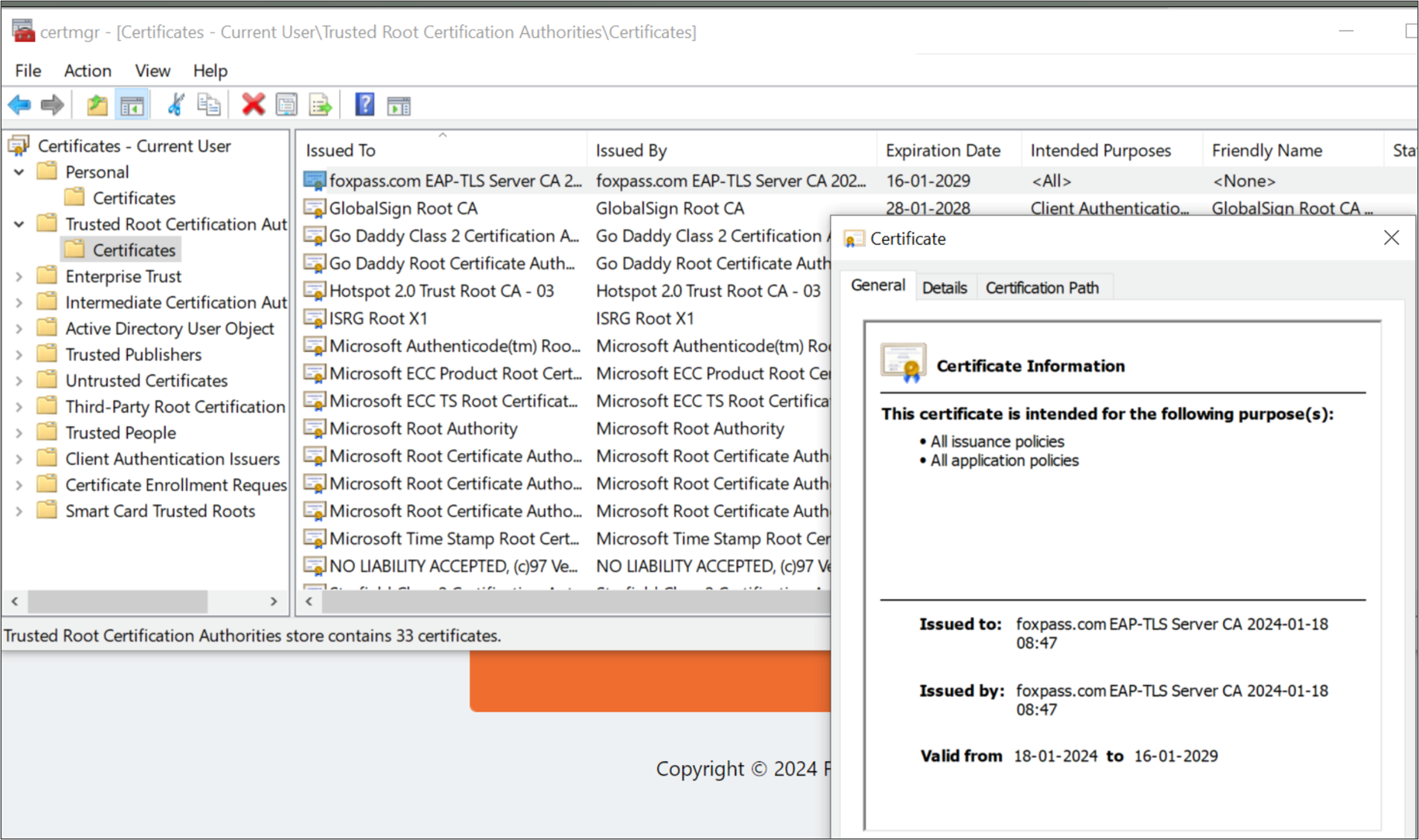
Task: Expand Third-Party Root Certification node
Action: (19, 407)
